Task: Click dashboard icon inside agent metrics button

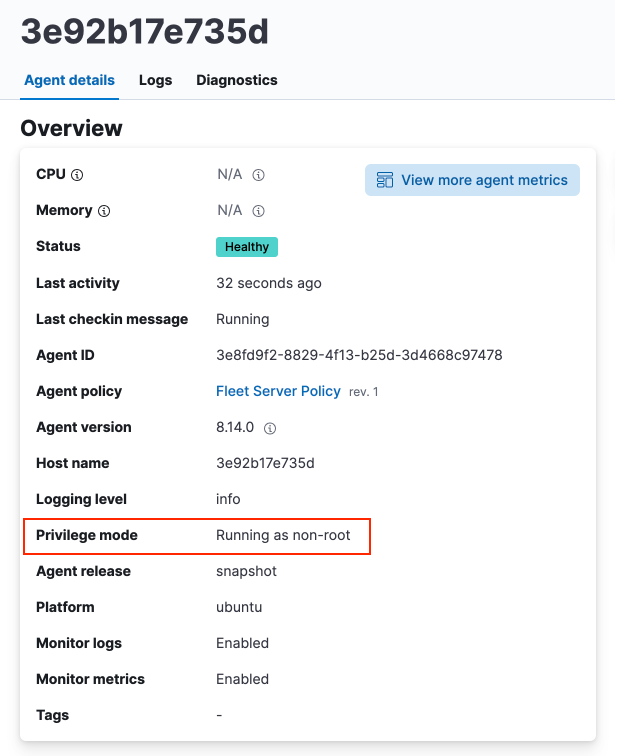Action: (x=385, y=181)
